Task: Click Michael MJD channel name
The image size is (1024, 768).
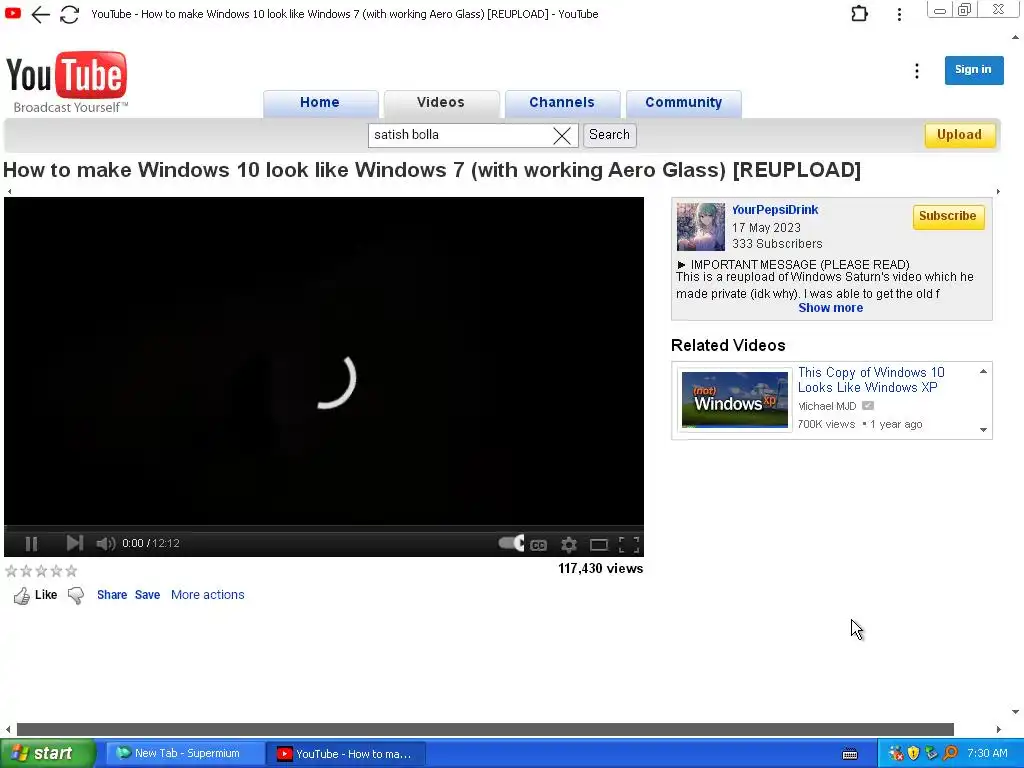Action: click(x=827, y=406)
